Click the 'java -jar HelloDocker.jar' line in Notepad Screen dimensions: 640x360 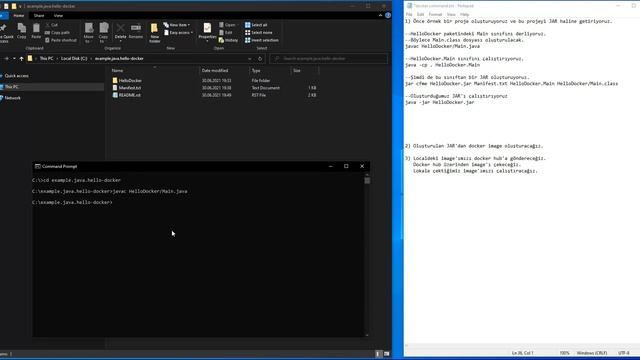[440, 102]
